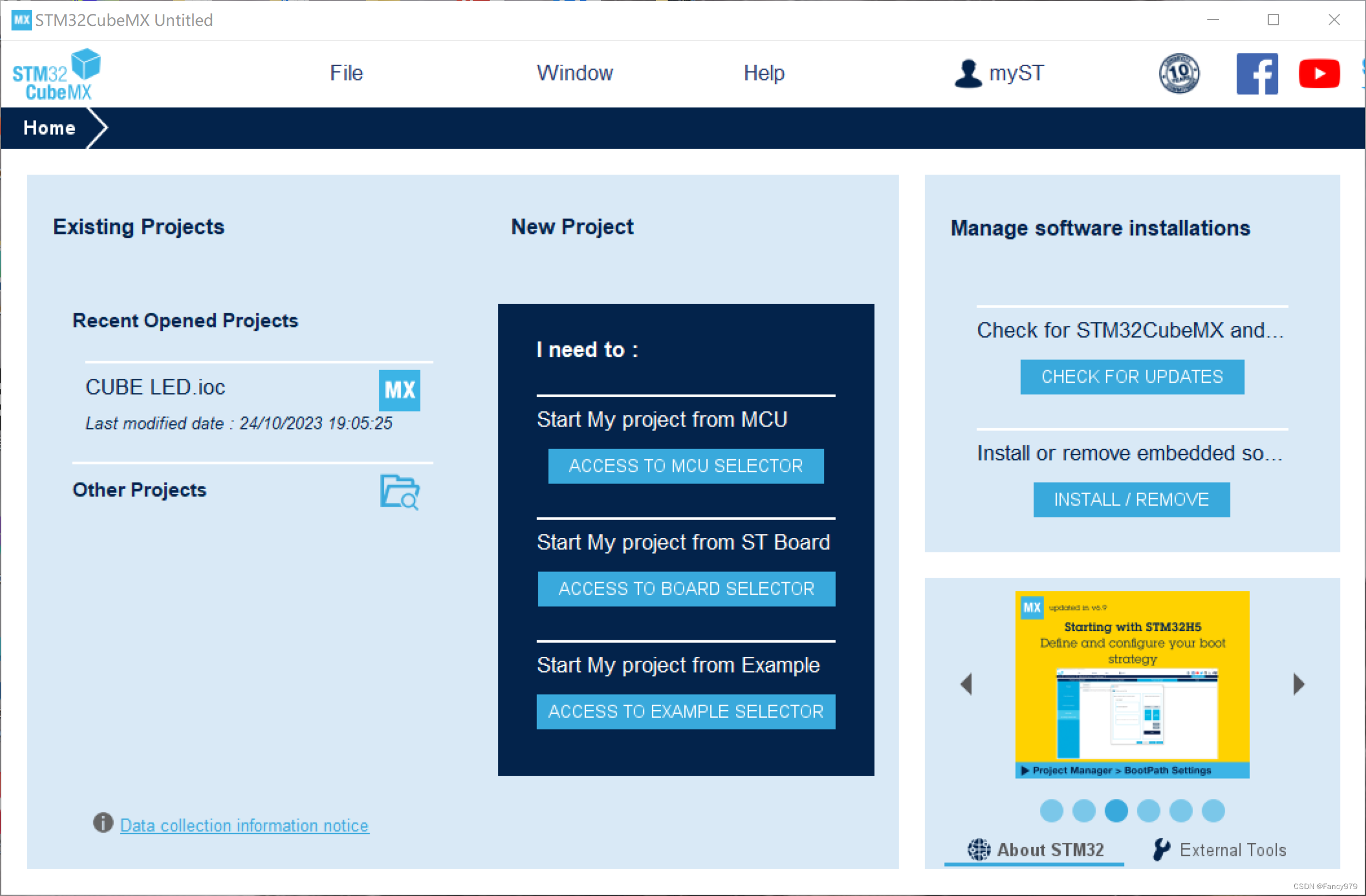Switch to the External Tools tab
This screenshot has width=1366, height=896.
(1219, 849)
